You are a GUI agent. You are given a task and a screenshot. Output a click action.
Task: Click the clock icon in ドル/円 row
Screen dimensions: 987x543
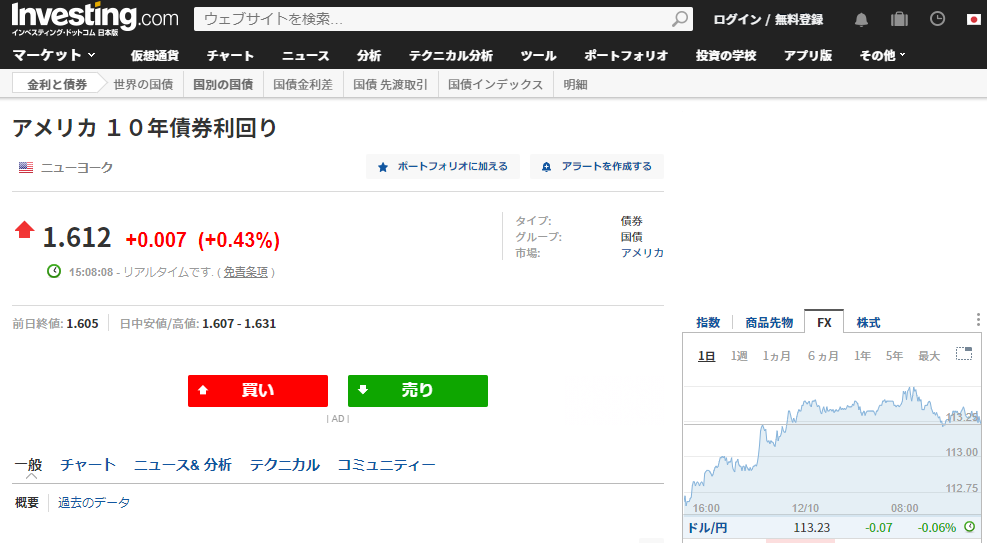969,527
